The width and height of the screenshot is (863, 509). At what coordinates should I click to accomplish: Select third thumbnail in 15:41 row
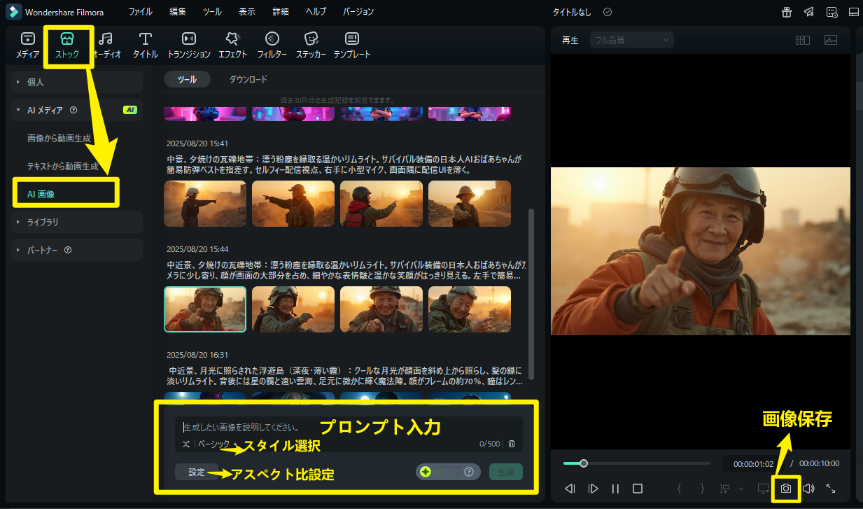(x=381, y=204)
